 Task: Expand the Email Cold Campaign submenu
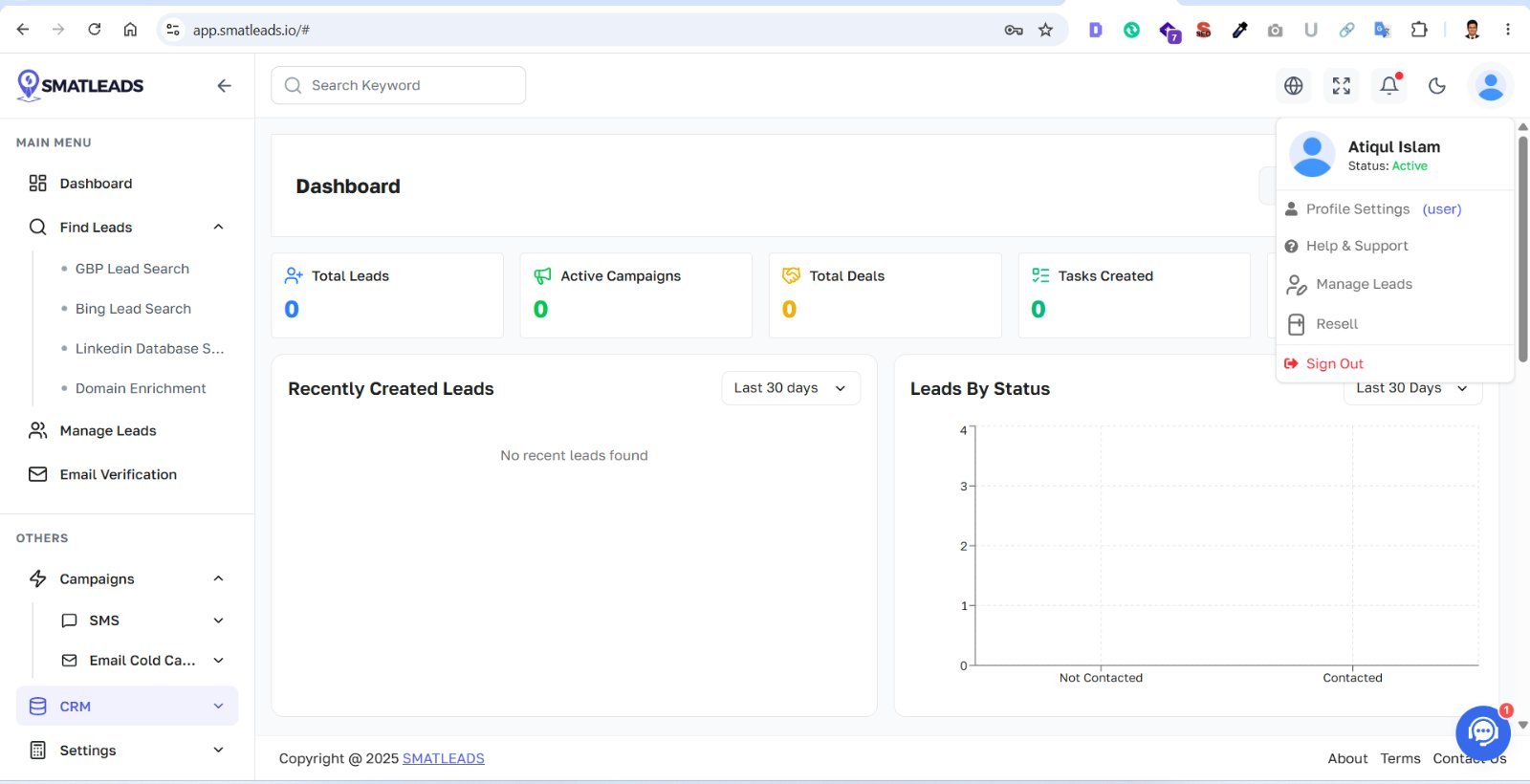coord(218,661)
